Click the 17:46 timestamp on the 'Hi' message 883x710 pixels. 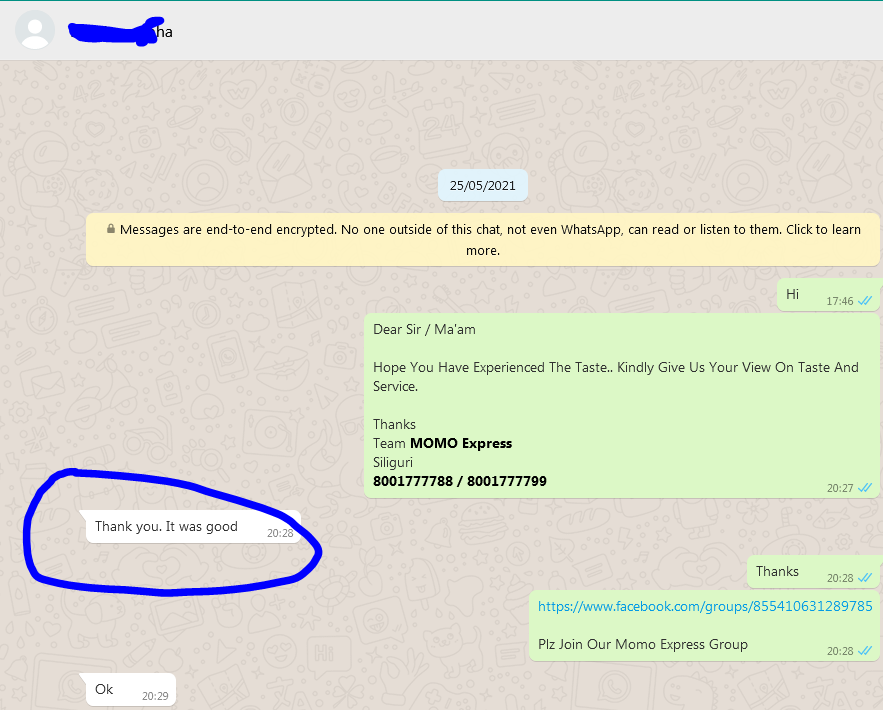tap(840, 301)
